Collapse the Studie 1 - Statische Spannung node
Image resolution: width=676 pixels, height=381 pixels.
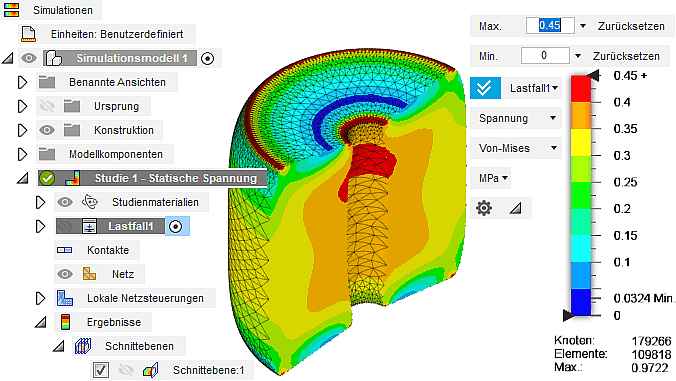click(x=22, y=178)
